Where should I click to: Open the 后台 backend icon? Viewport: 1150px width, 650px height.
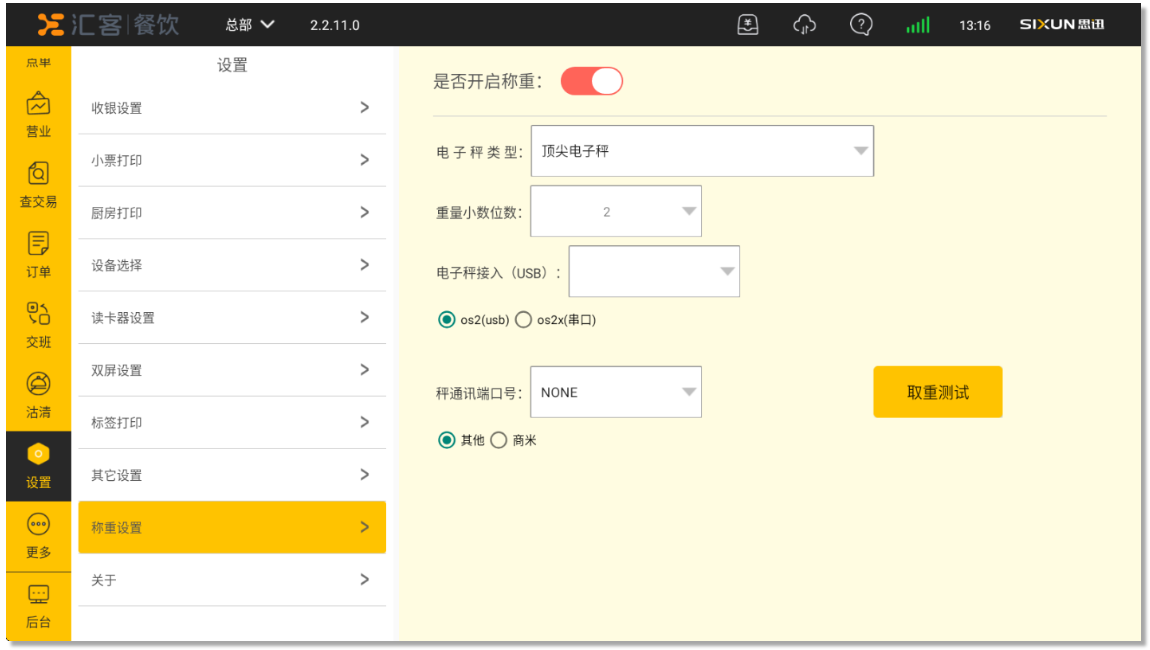(38, 595)
